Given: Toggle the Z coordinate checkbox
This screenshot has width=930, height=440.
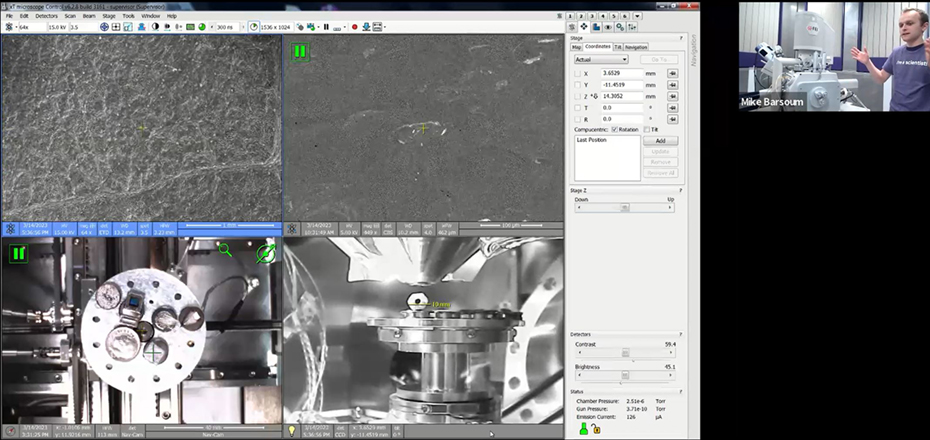Looking at the screenshot, I should tap(578, 96).
